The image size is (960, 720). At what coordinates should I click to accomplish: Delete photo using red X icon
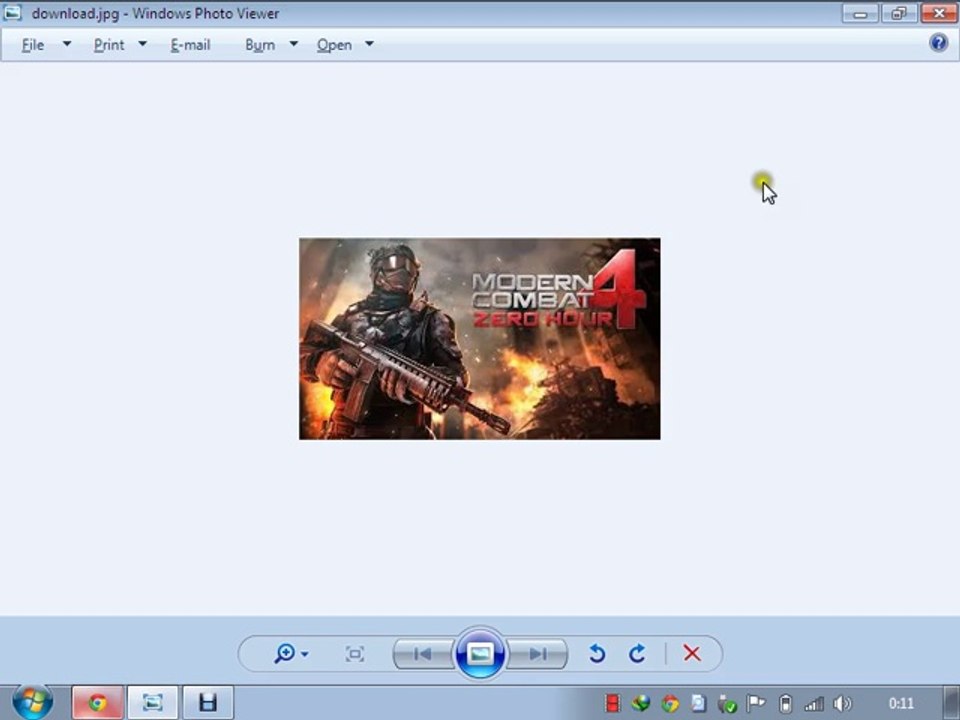692,653
